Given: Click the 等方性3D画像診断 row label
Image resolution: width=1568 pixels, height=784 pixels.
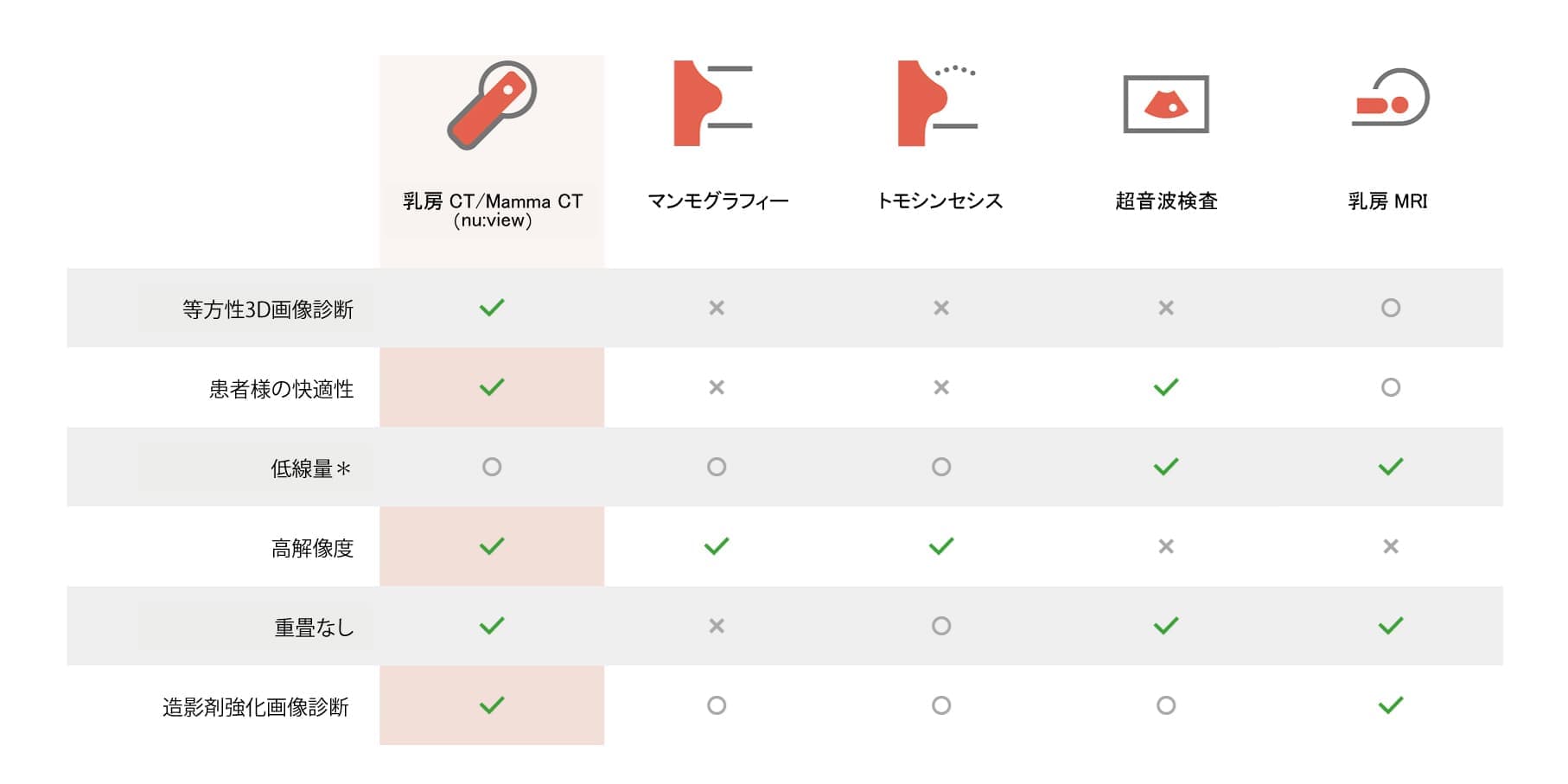Looking at the screenshot, I should pyautogui.click(x=268, y=309).
